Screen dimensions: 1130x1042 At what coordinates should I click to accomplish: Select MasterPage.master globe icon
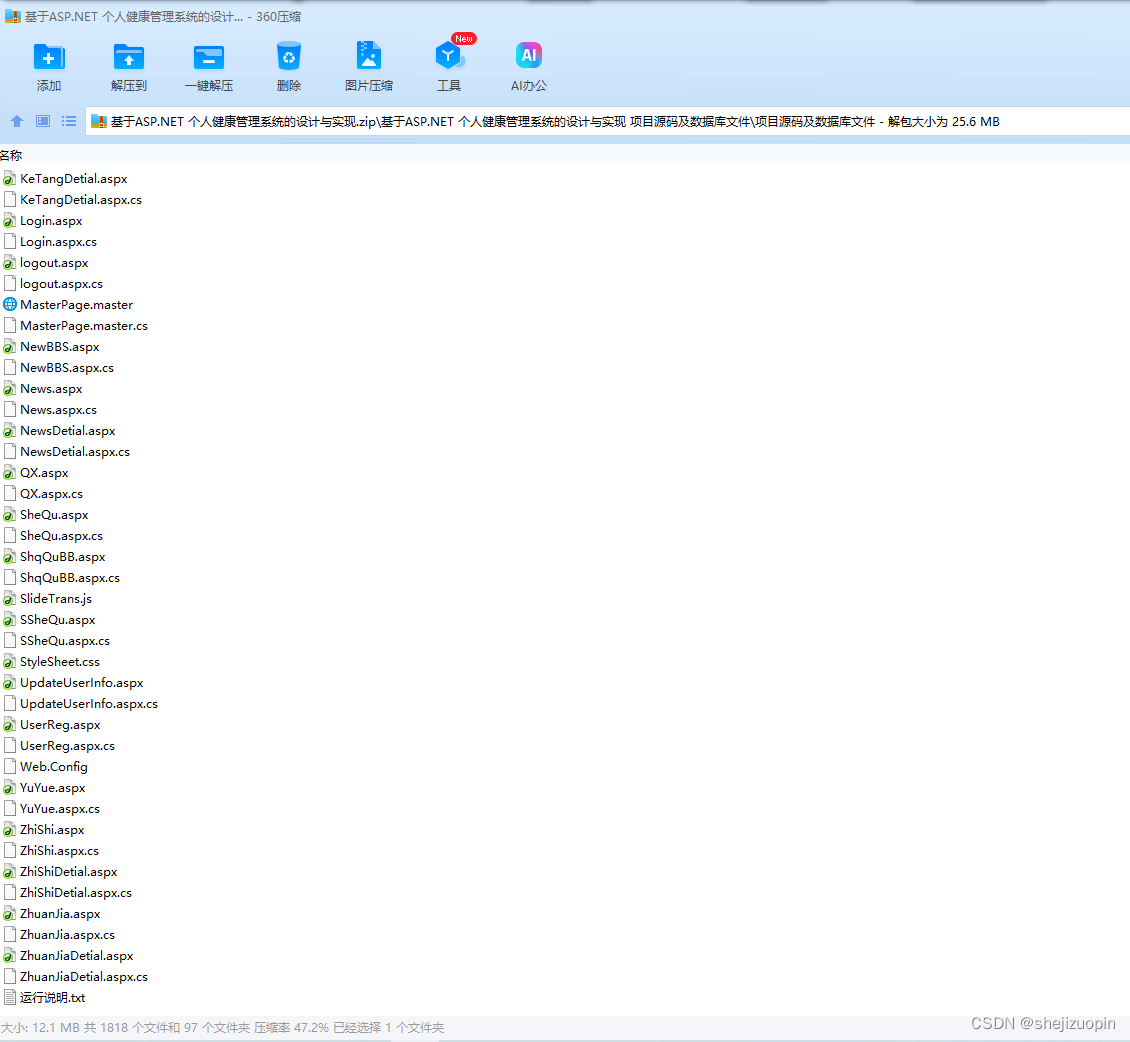click(9, 305)
